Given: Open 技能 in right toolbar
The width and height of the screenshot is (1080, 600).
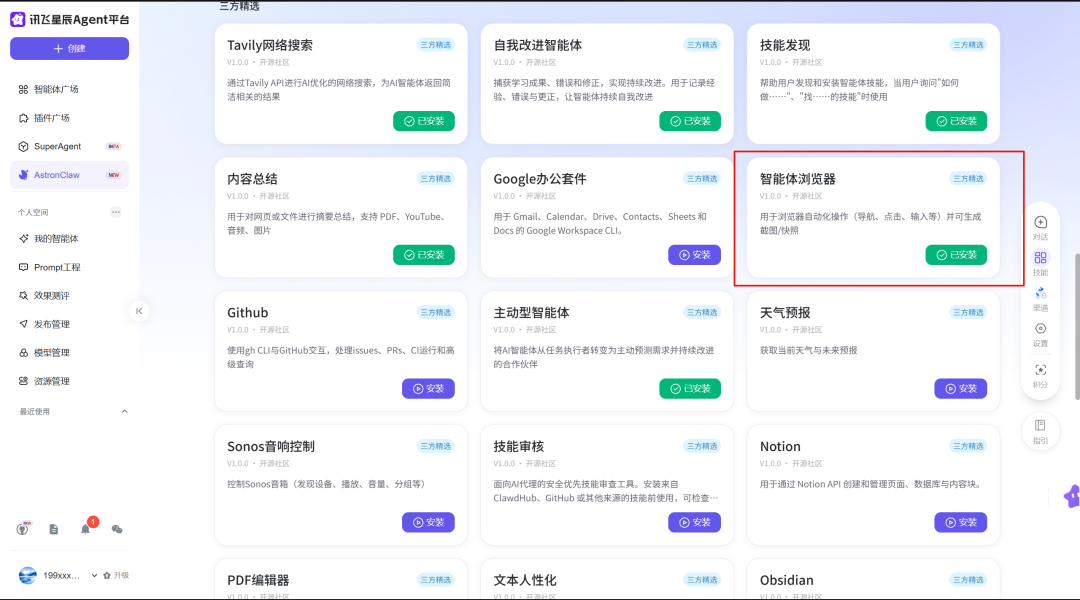Looking at the screenshot, I should click(1040, 264).
